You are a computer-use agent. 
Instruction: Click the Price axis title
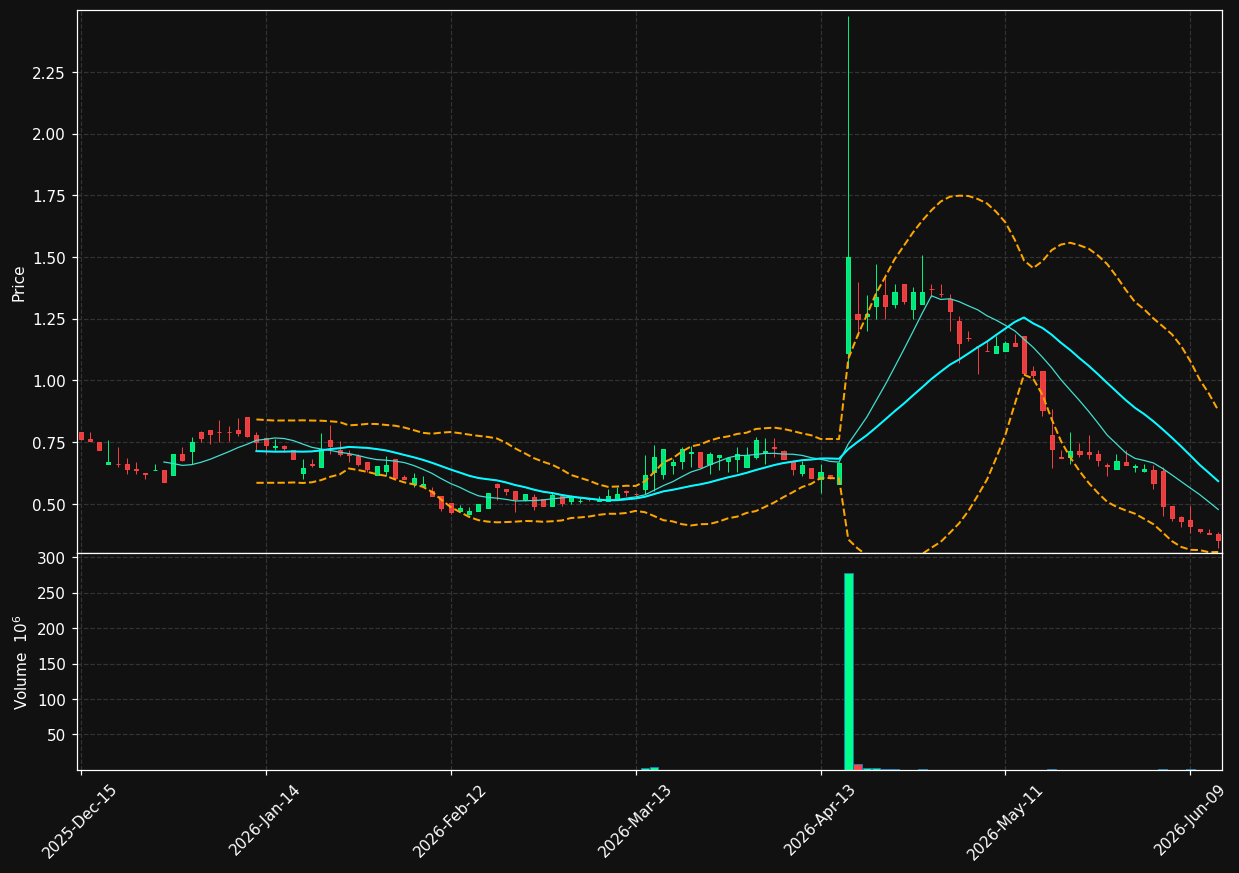(x=19, y=283)
